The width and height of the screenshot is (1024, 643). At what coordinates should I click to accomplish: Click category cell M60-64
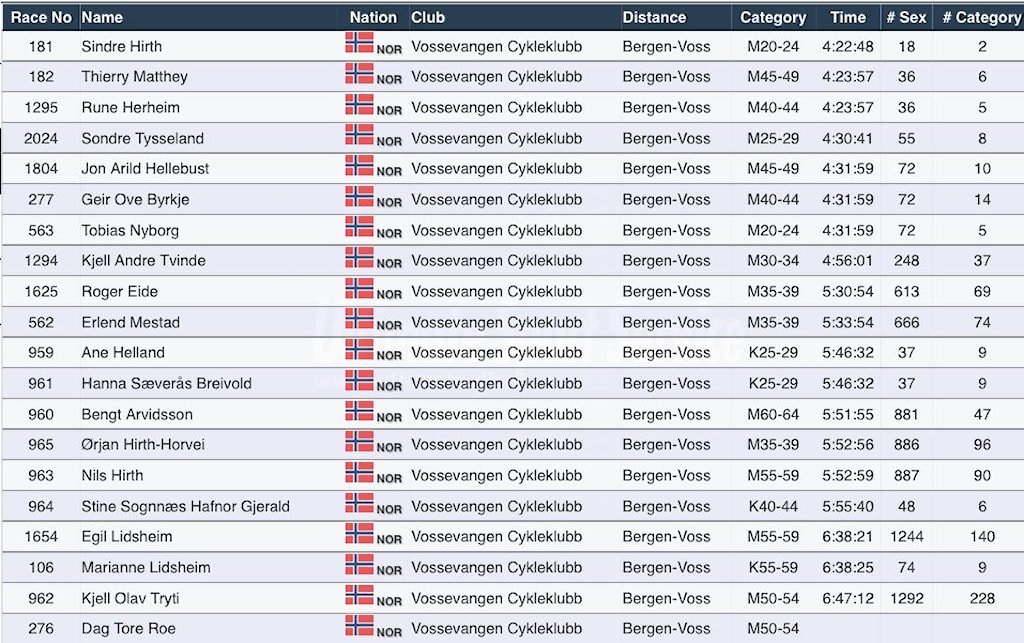(773, 415)
